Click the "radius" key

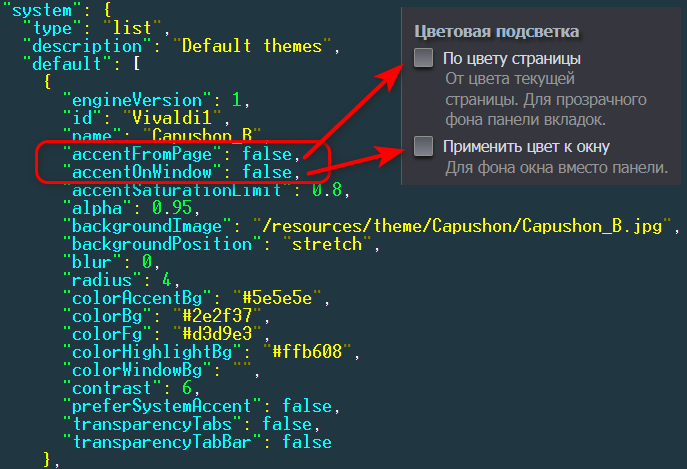click(102, 280)
